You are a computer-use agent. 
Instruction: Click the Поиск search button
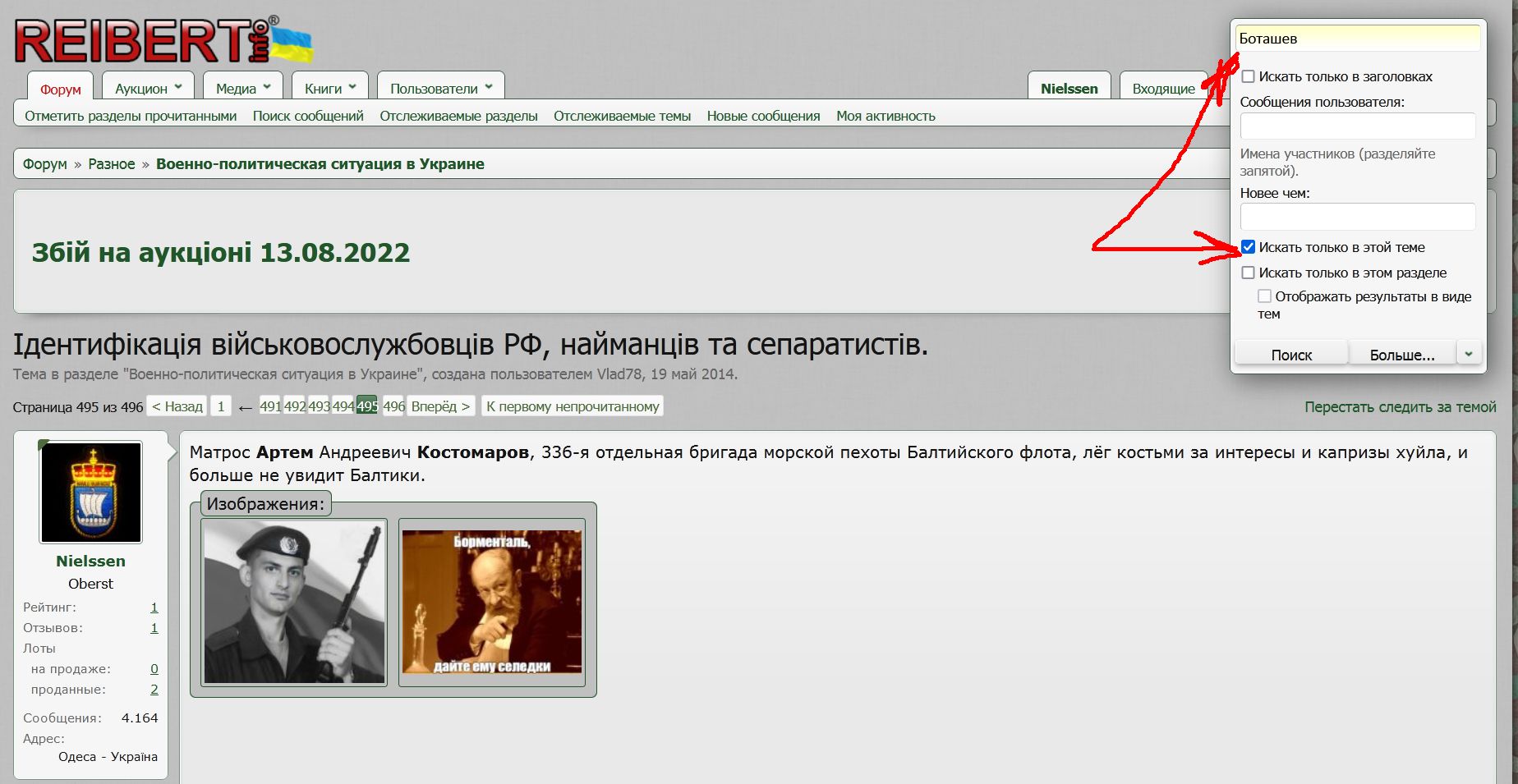pos(1291,354)
